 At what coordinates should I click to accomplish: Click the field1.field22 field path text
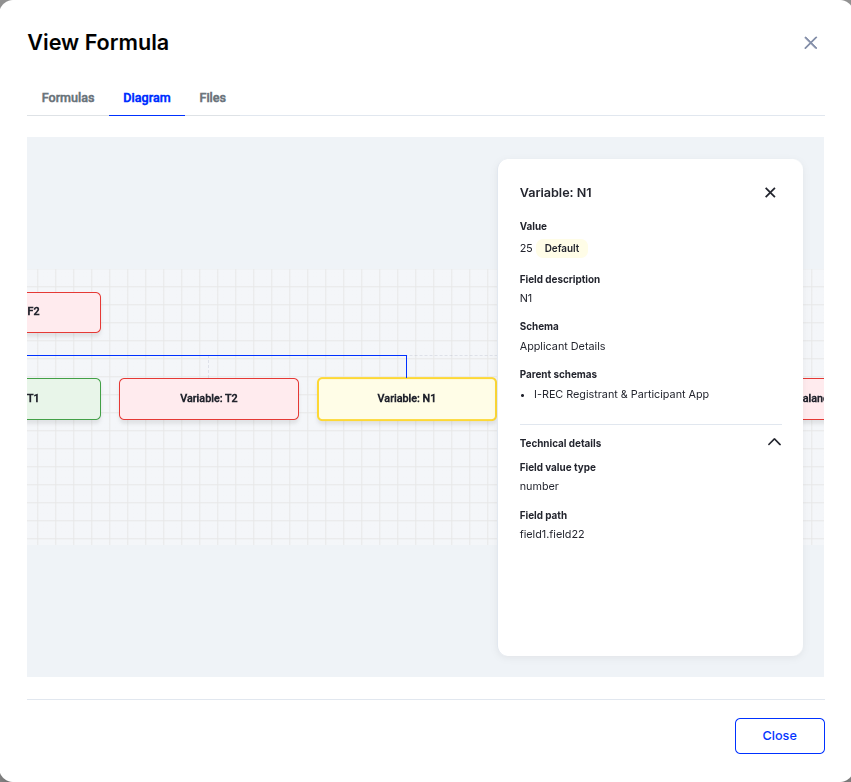pos(552,534)
